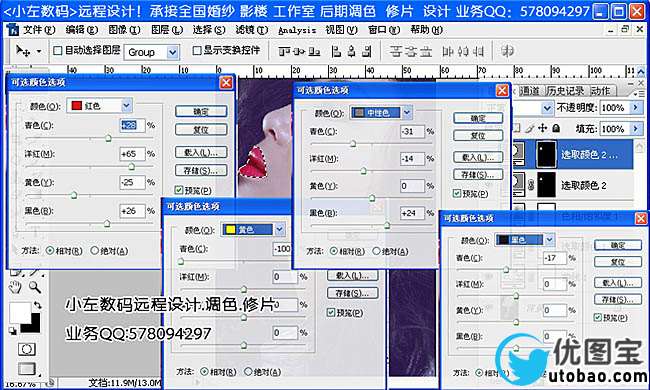Switch to the 历史记录 tab
The image size is (650, 390).
(x=564, y=91)
